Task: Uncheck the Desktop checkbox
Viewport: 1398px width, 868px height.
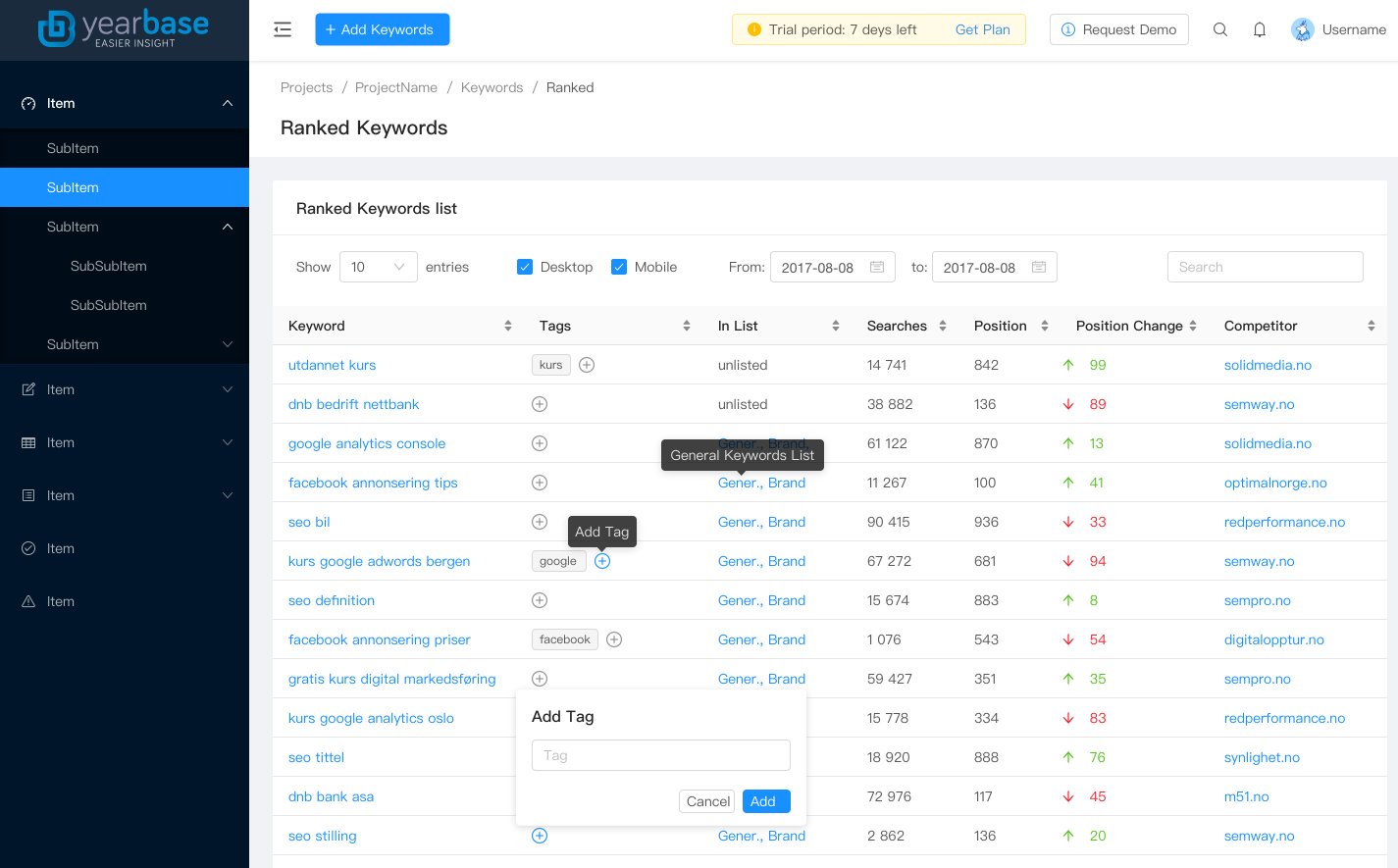Action: point(525,266)
